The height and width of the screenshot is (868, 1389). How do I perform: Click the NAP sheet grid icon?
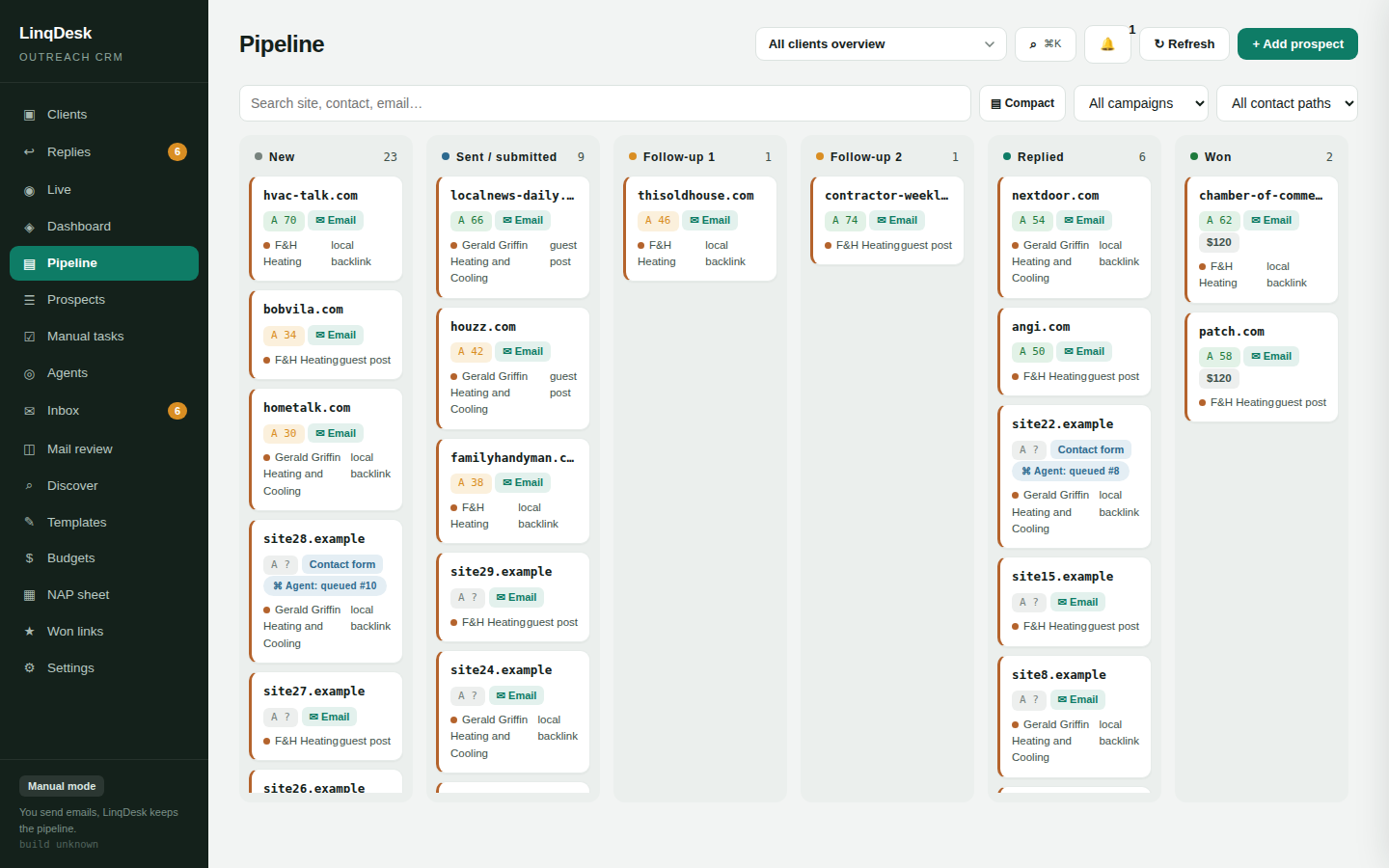[29, 595]
